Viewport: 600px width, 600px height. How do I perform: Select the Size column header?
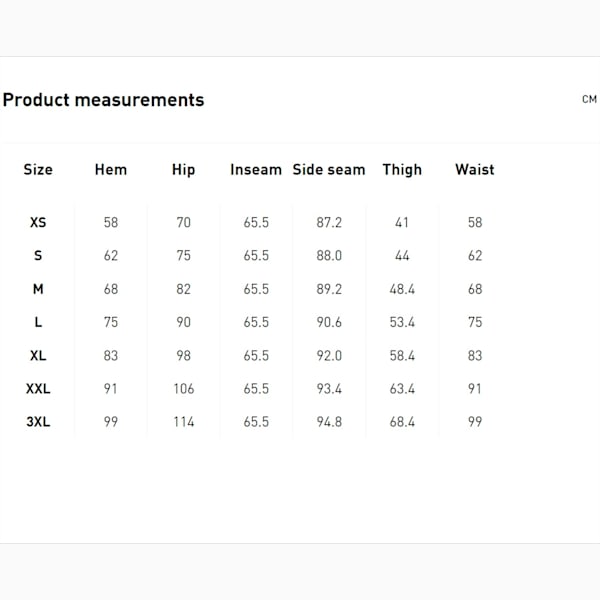coord(38,170)
